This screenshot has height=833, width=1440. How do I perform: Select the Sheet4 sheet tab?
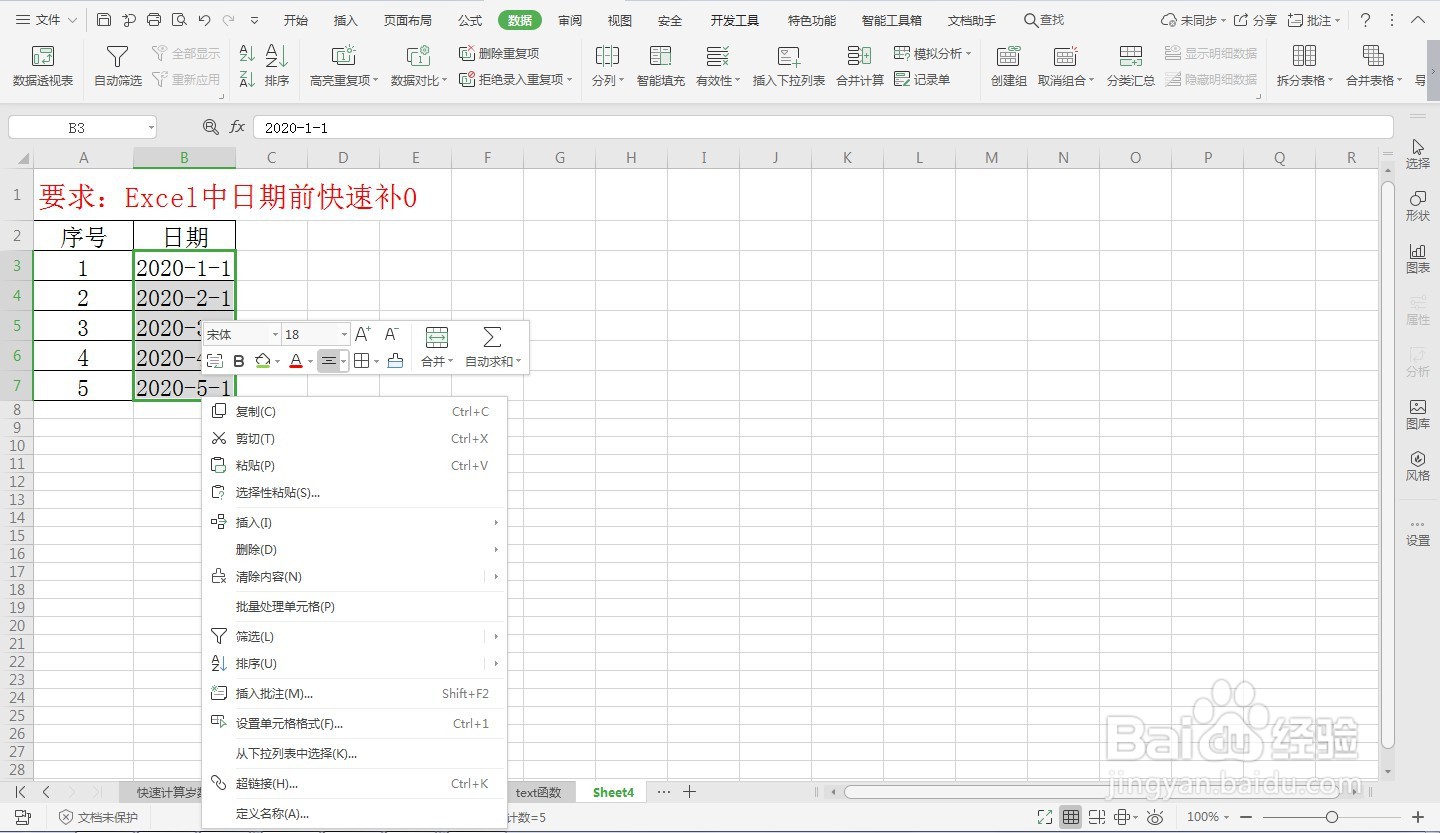613,792
